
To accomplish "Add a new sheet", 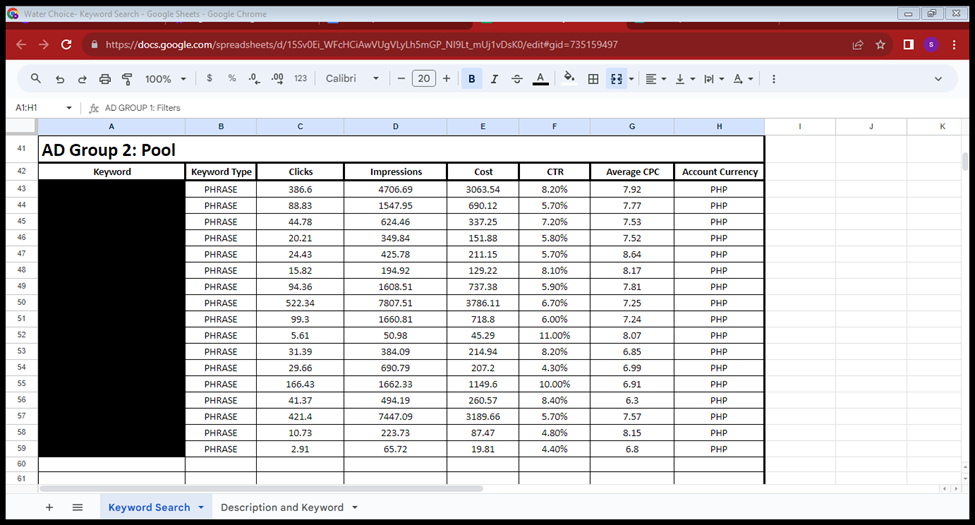I will (x=49, y=508).
